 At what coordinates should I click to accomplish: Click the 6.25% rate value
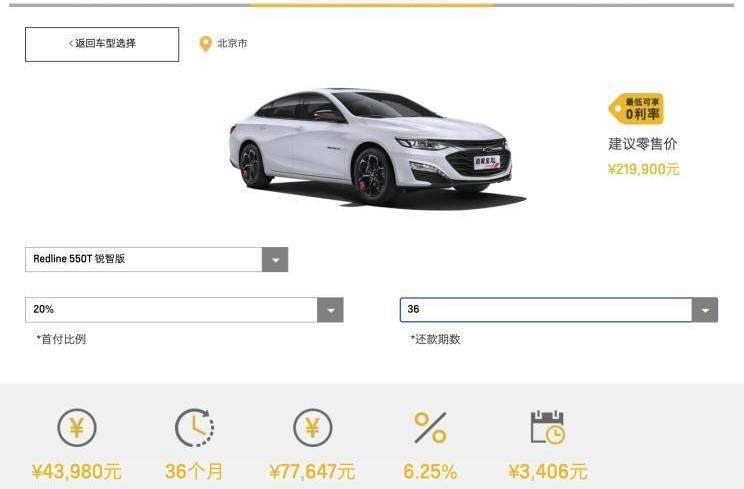tap(430, 471)
